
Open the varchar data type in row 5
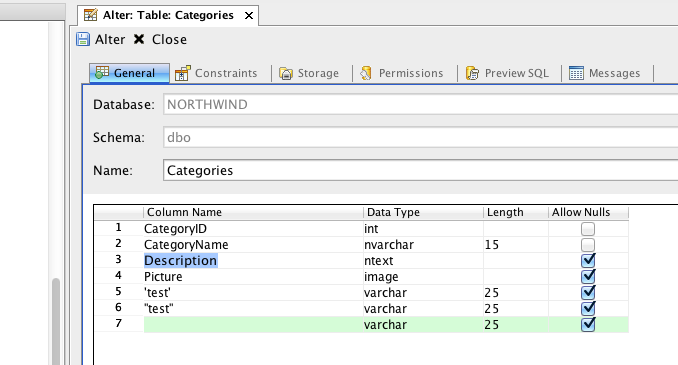point(423,292)
